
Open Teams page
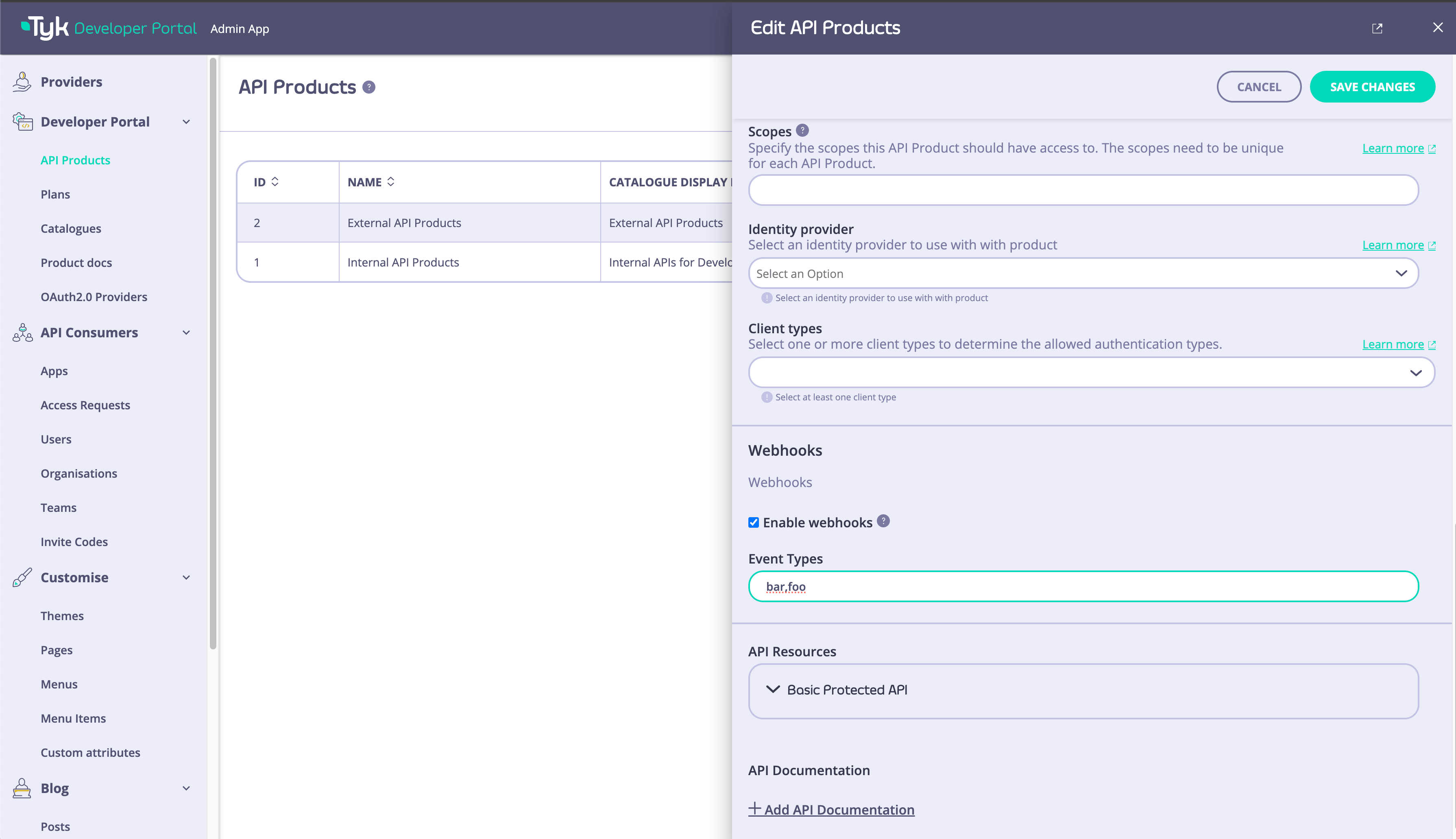(x=58, y=508)
